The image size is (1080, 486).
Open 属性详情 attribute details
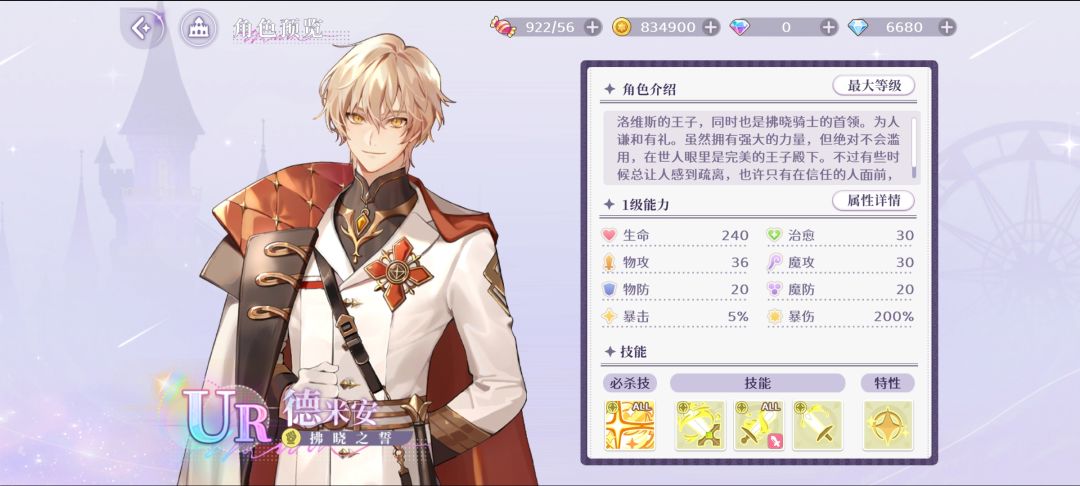tap(873, 201)
